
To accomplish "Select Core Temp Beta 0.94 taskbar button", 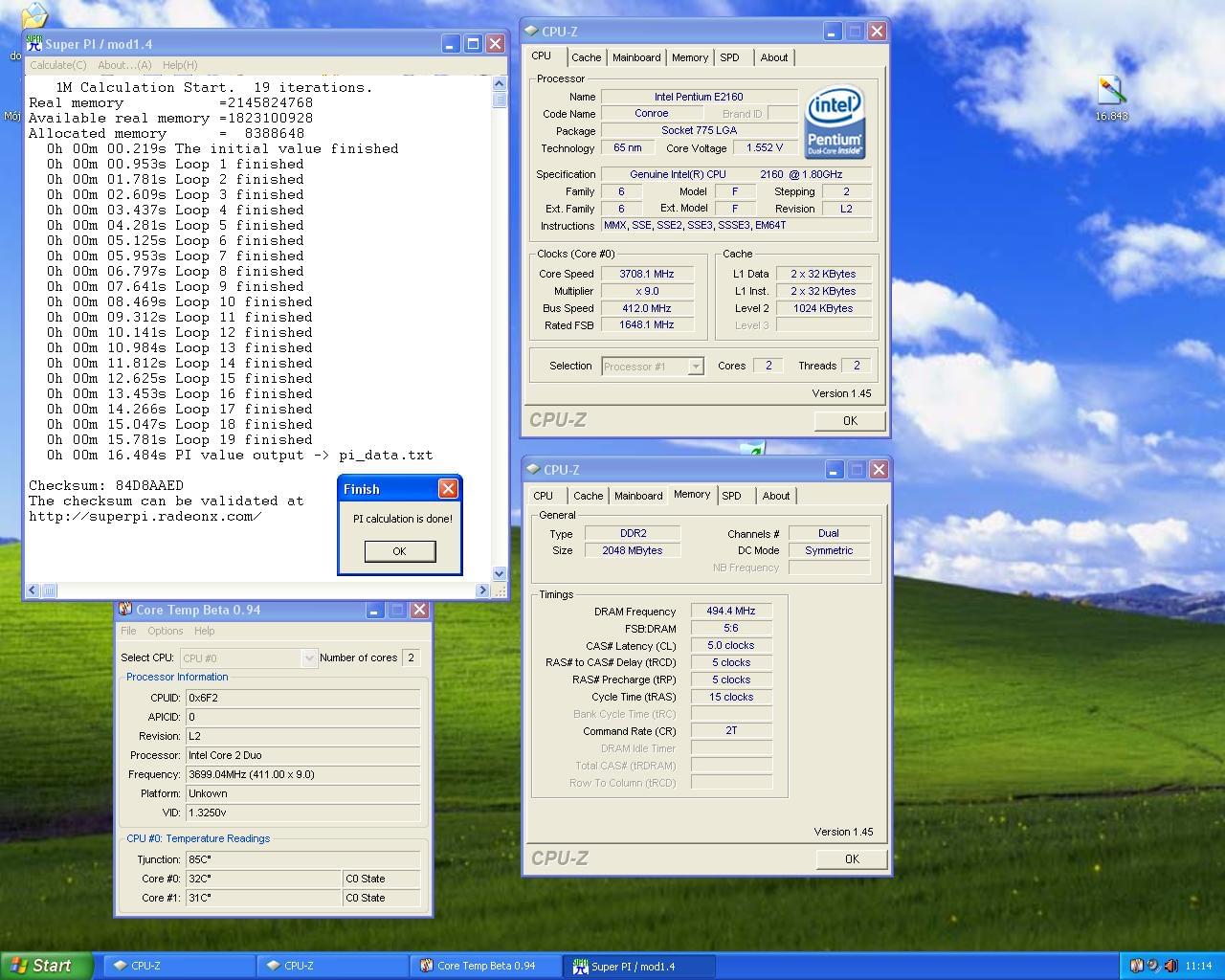I will (488, 966).
